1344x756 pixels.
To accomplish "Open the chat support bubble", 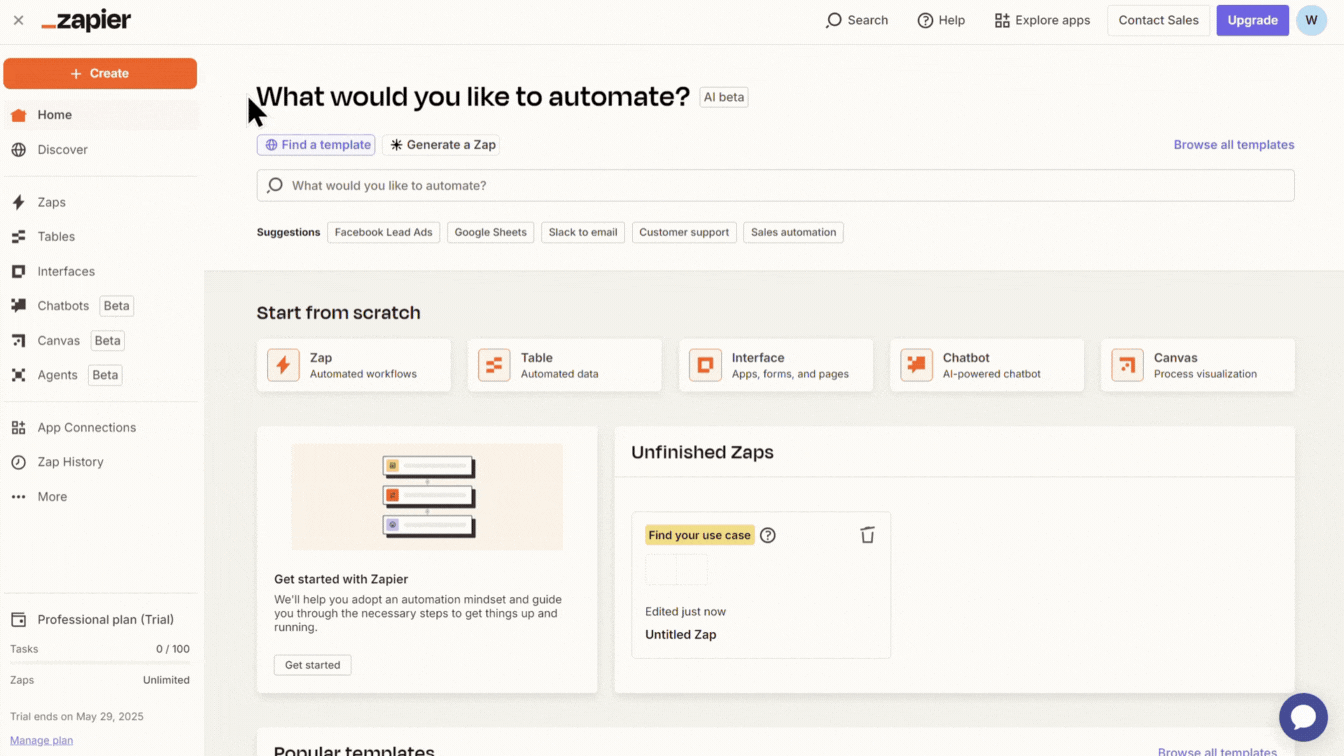I will (1303, 717).
